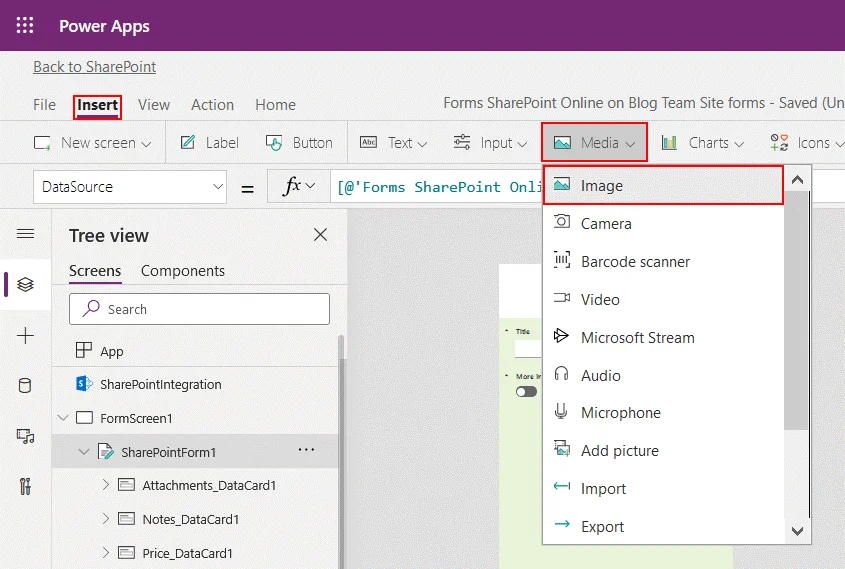Image resolution: width=845 pixels, height=569 pixels.
Task: Choose Barcode scanner from Media menu
Action: point(635,262)
